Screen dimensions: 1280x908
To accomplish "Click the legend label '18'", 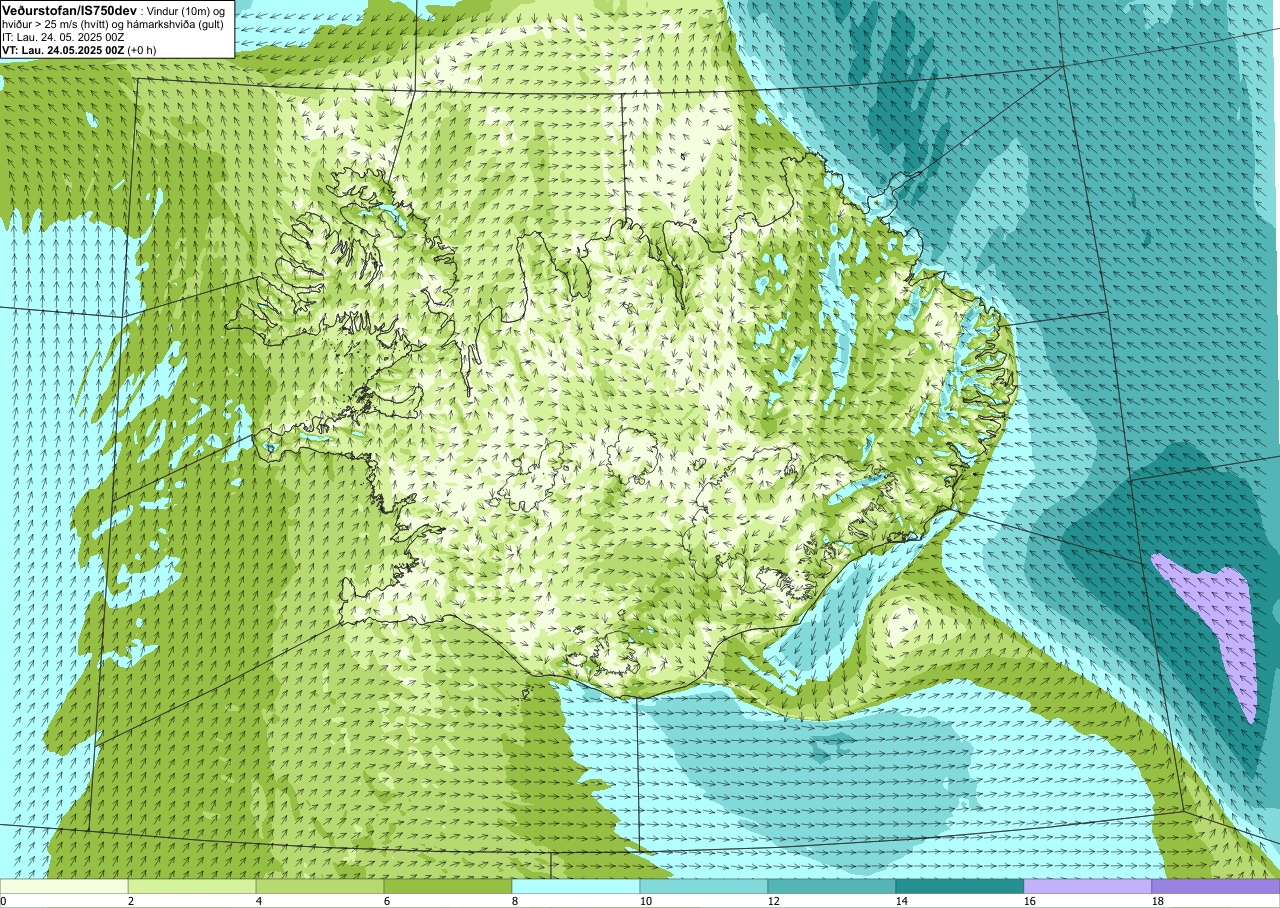I will click(1158, 901).
